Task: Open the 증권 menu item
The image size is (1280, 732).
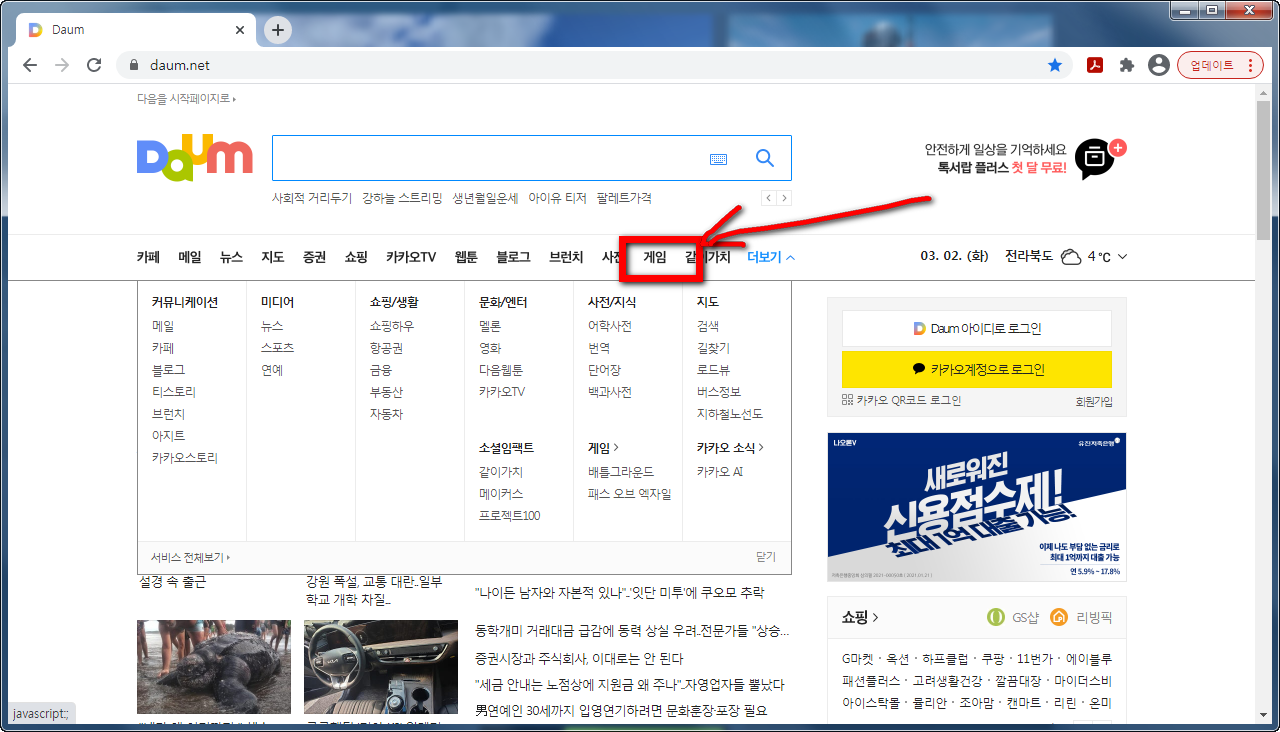Action: [314, 257]
